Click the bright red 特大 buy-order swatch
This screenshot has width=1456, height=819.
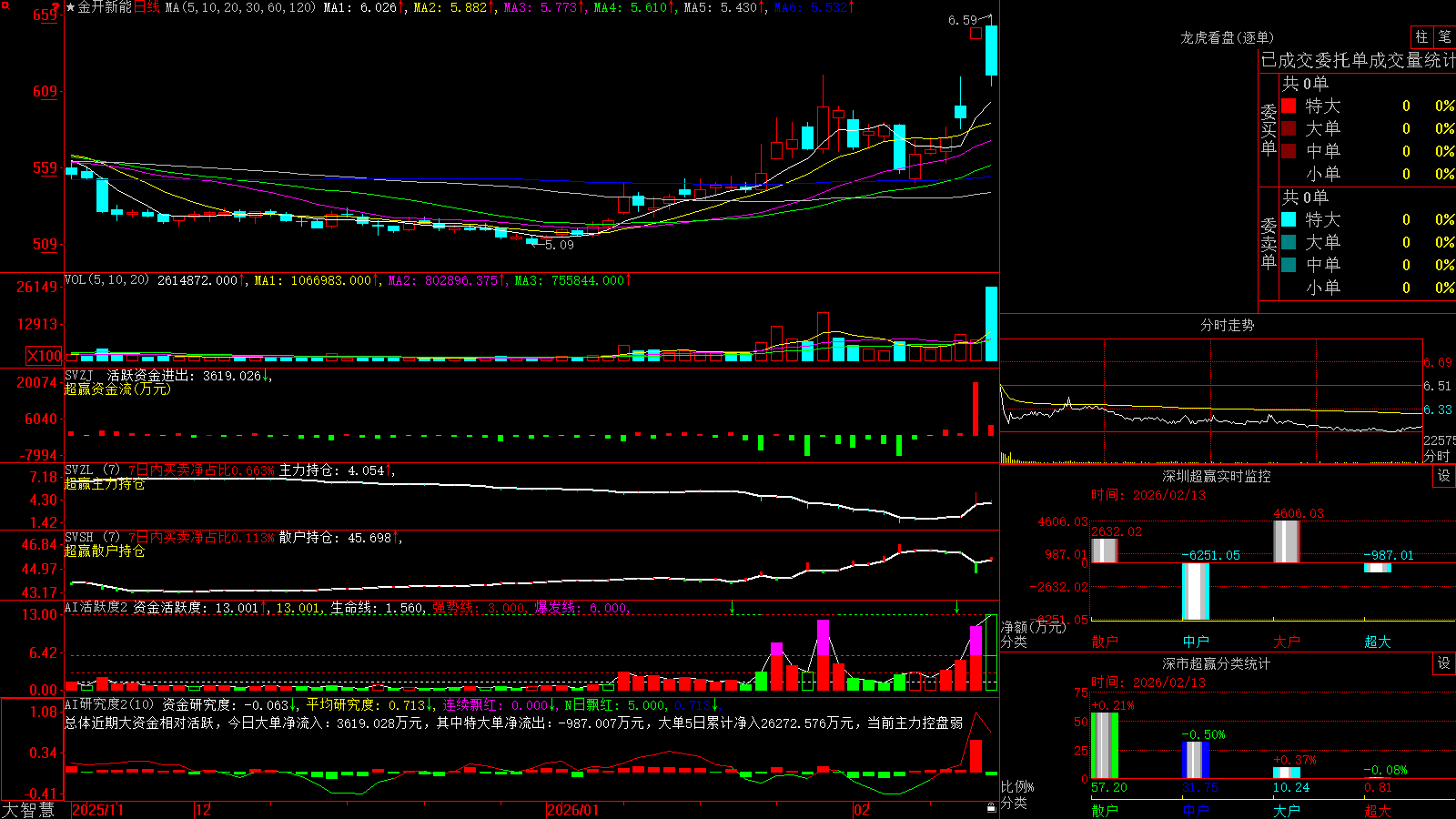coord(1289,106)
